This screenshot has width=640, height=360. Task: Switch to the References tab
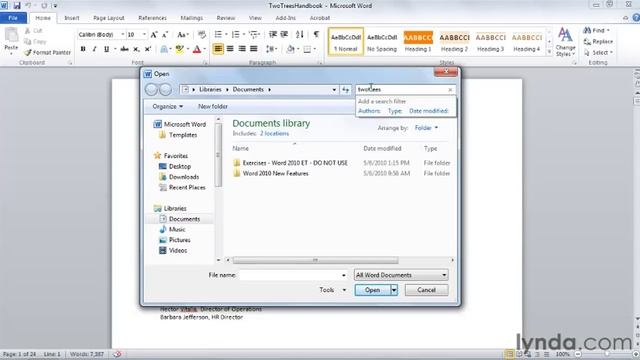point(152,18)
